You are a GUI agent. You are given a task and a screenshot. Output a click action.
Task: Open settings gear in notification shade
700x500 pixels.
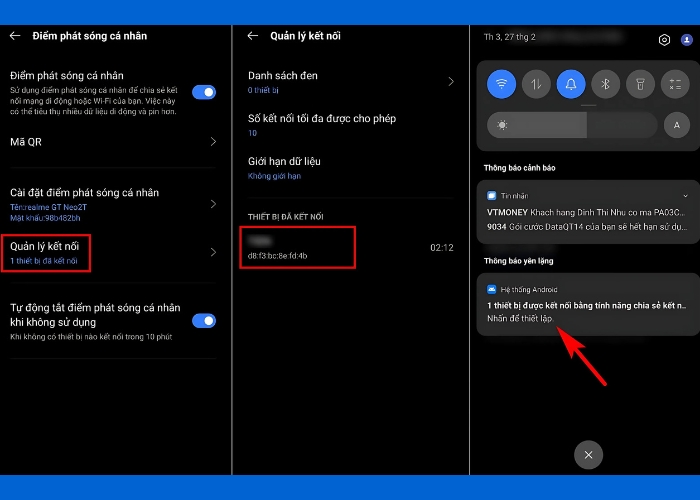pos(665,40)
